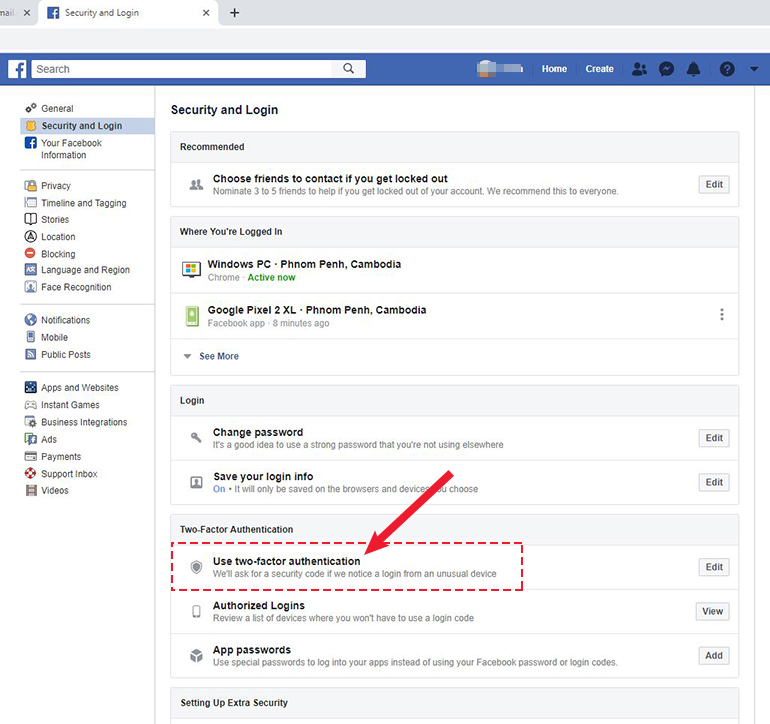Viewport: 770px width, 724px height.
Task: Close the Security and Login browser tab
Action: (206, 13)
